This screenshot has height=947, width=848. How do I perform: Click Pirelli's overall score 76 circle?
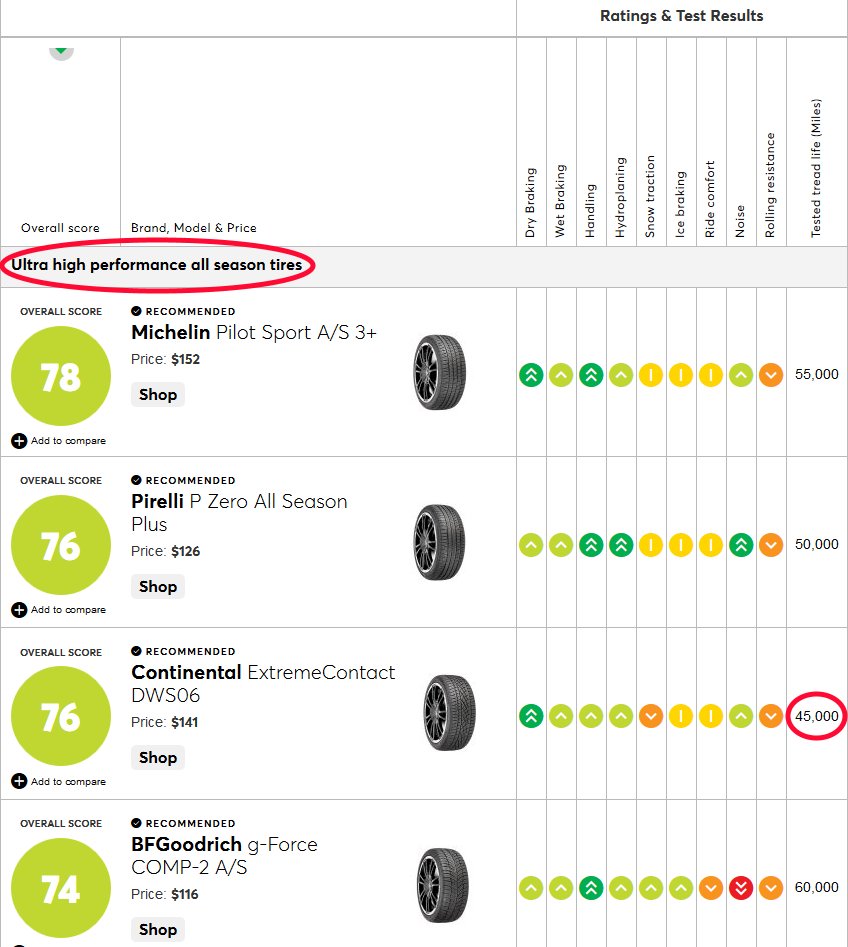pos(61,545)
